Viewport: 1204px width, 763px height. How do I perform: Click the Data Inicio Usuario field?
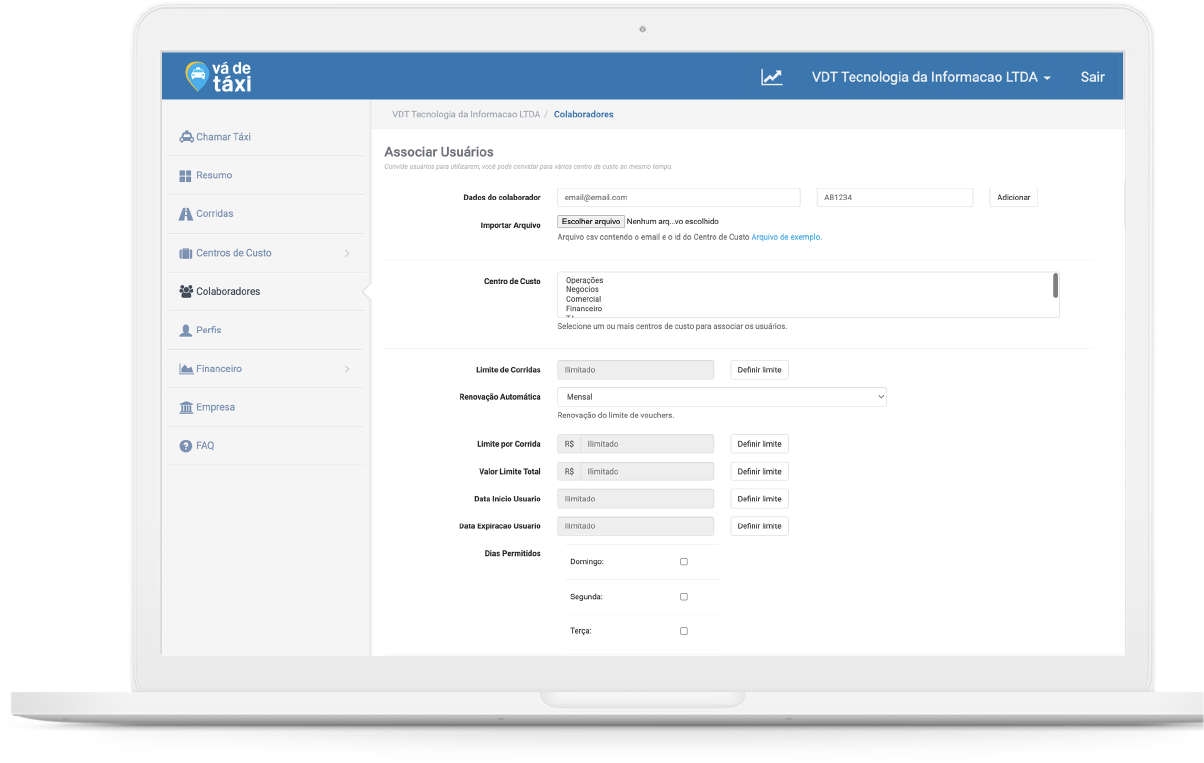[636, 499]
